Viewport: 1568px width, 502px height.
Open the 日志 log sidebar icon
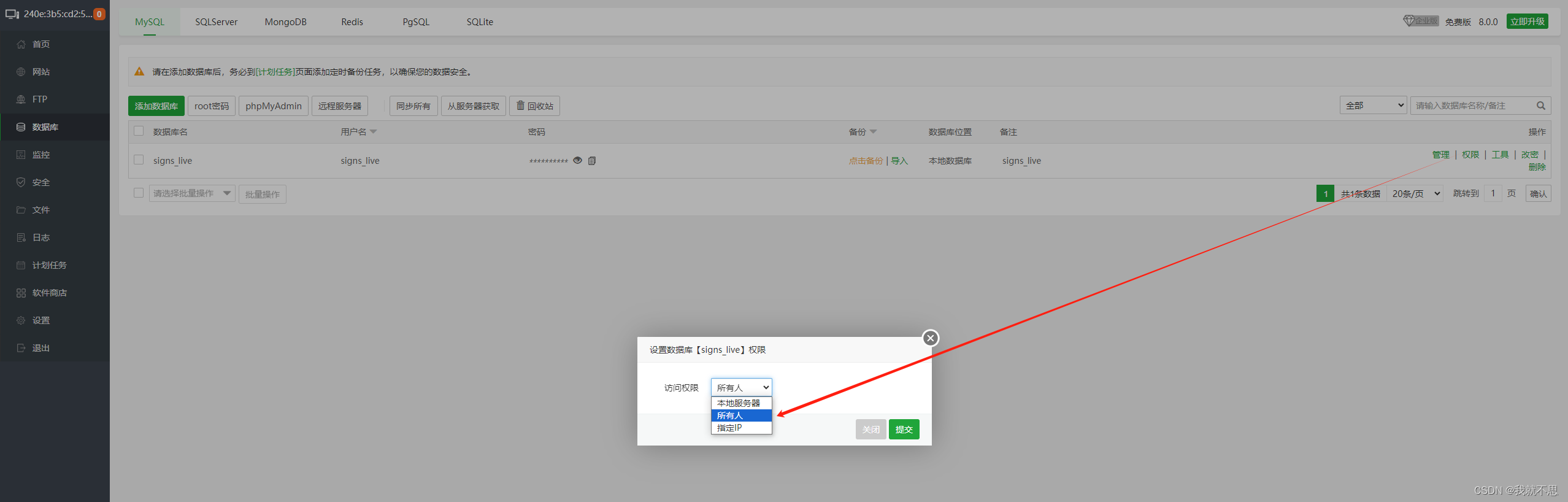21,237
